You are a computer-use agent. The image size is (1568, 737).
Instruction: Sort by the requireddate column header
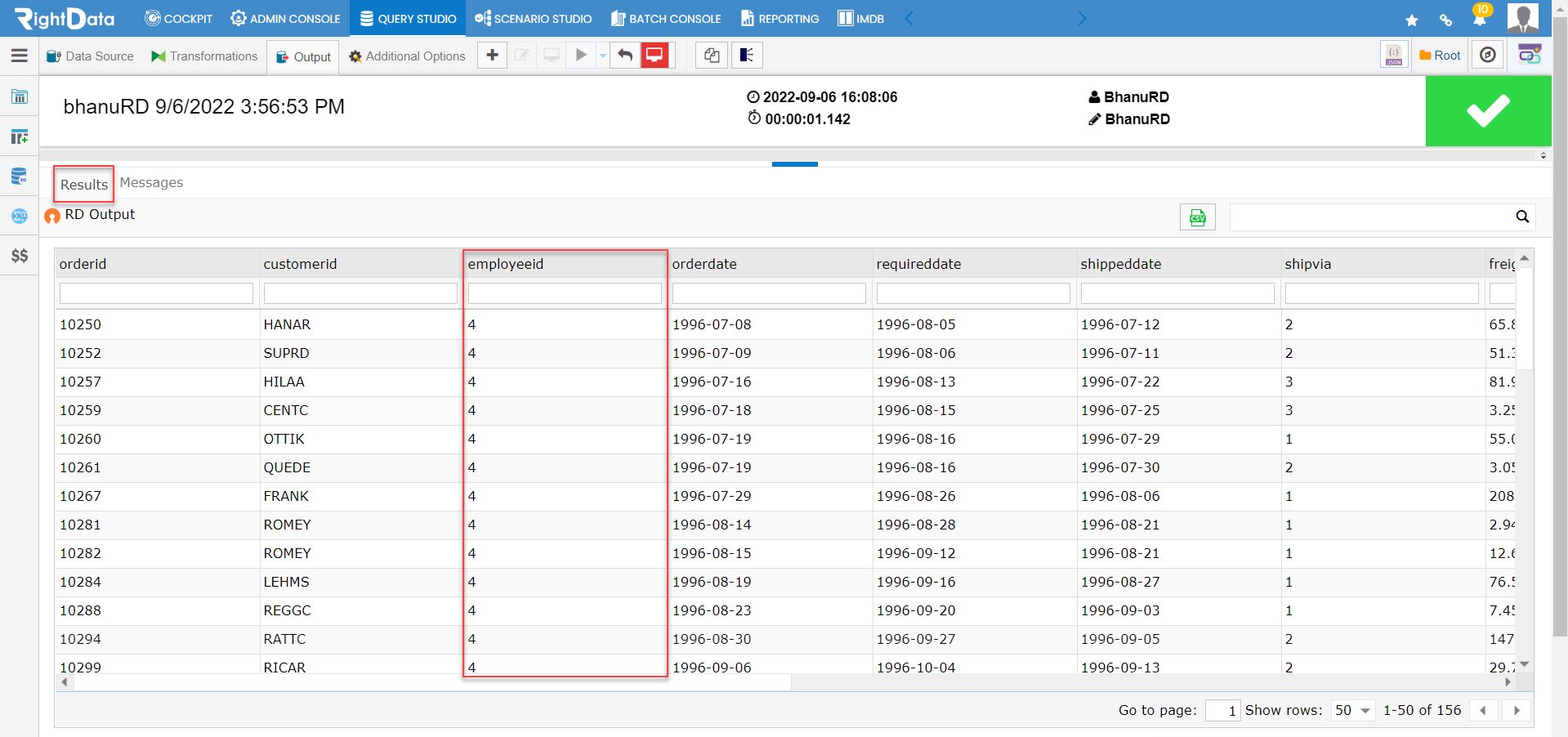974,264
